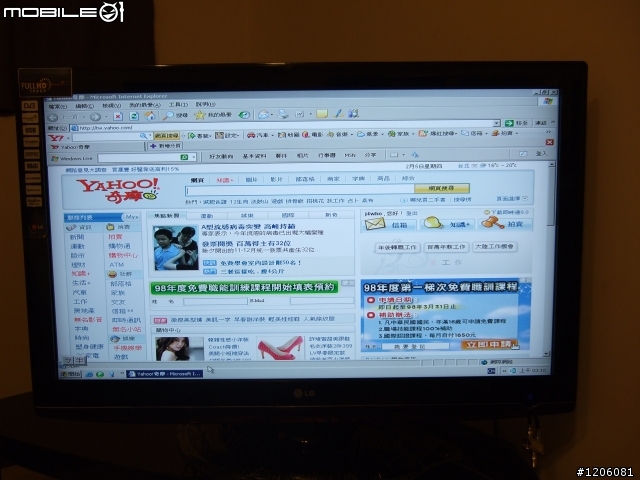Click the 信箱 envelope icon on the Yahoo toolbar
Viewport: 640px width, 480px height.
[465, 133]
